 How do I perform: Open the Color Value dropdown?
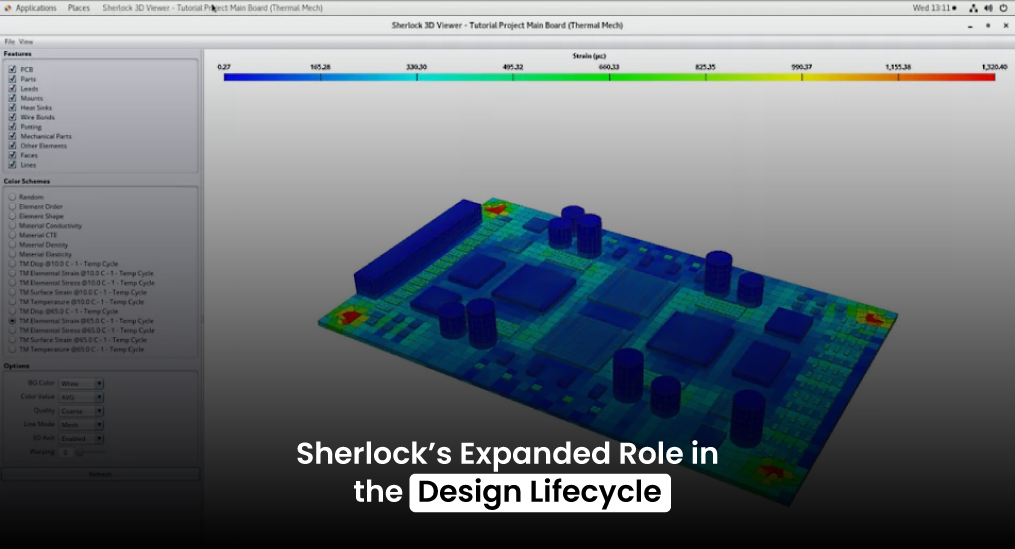81,397
